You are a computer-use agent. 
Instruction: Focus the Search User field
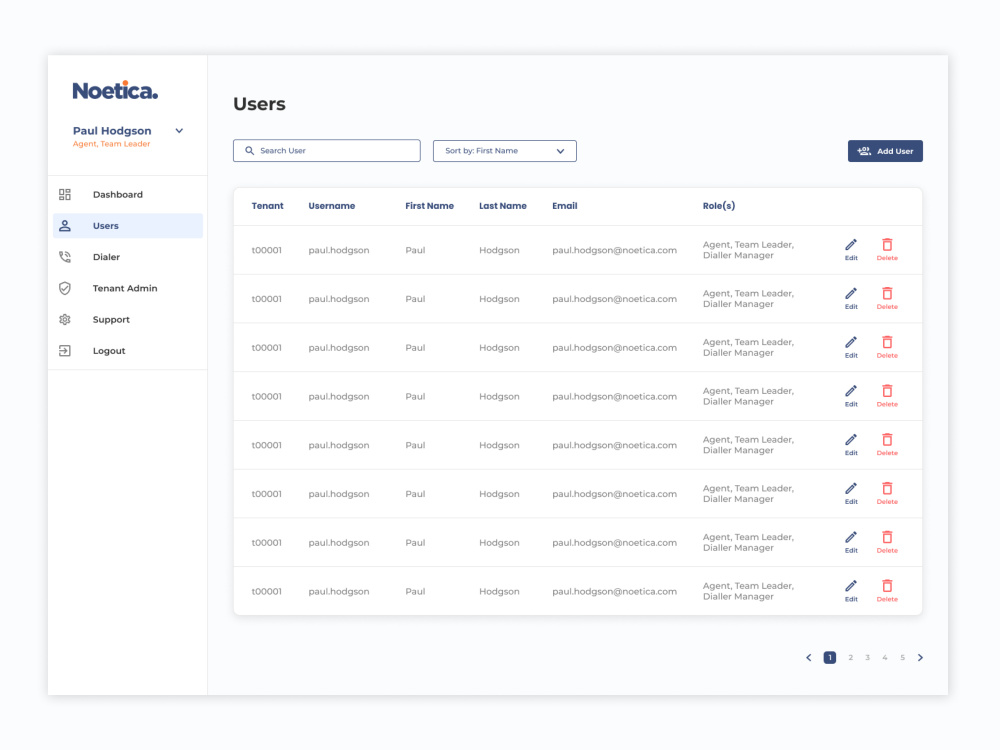click(327, 151)
